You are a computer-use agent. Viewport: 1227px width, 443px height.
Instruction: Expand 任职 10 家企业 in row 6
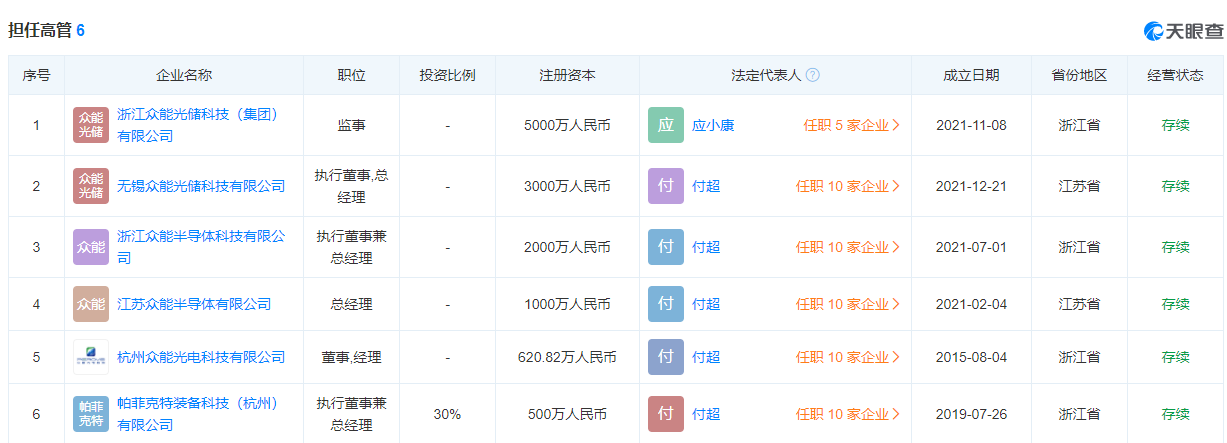848,414
